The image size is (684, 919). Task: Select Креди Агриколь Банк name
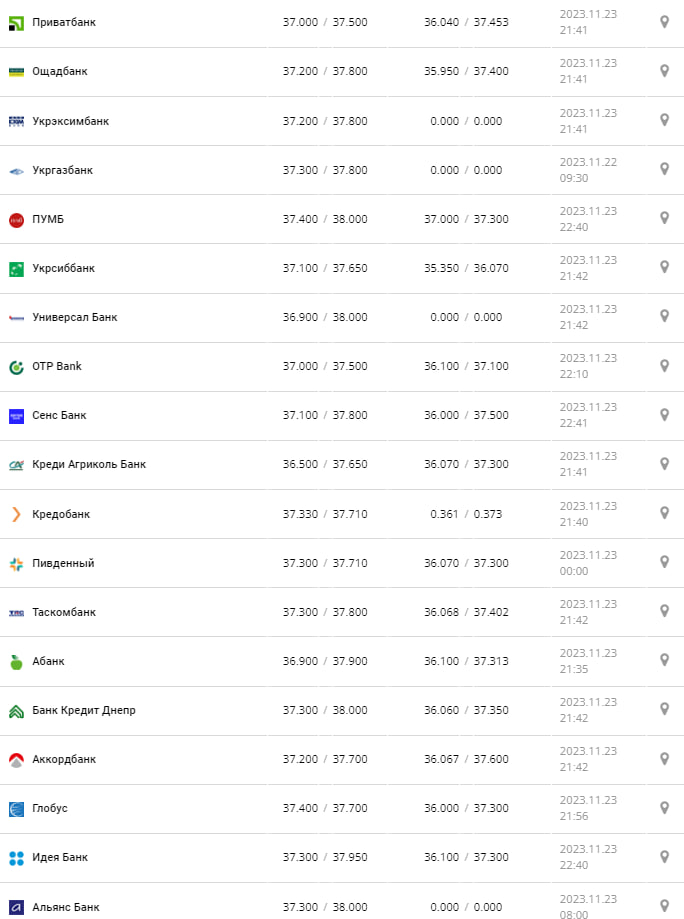coord(89,464)
